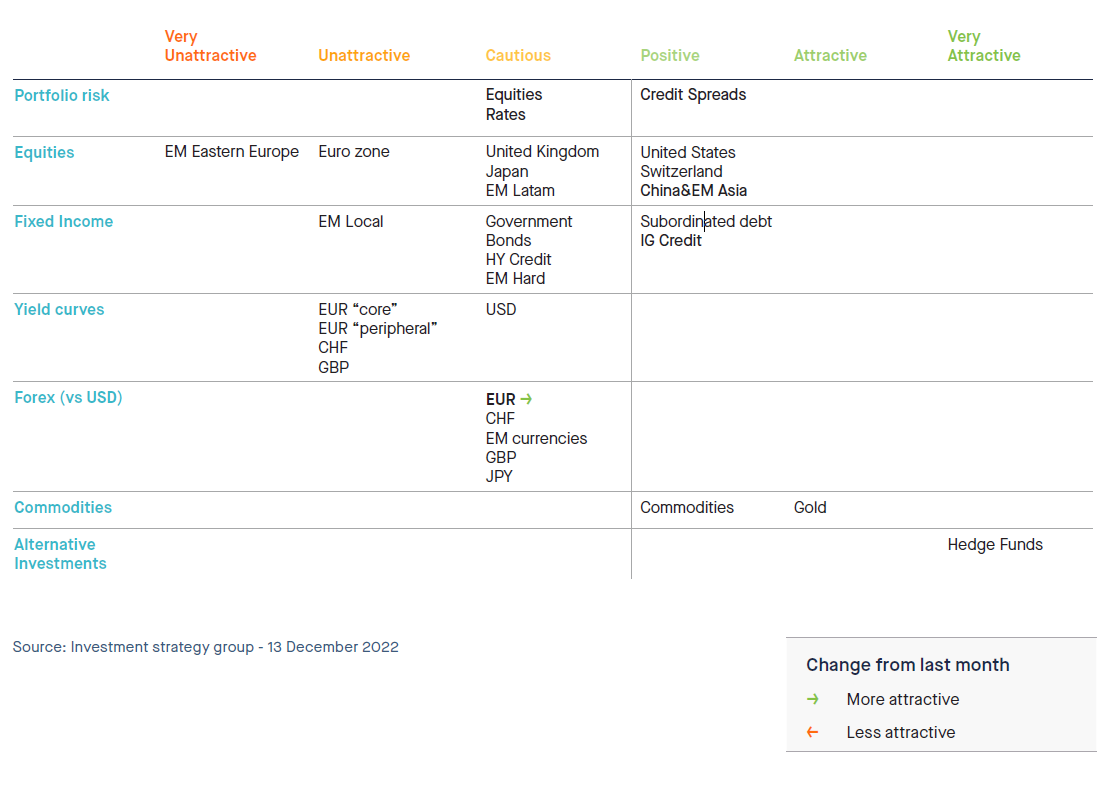Click the EUR "peripheral" yield curve entry

pos(378,329)
